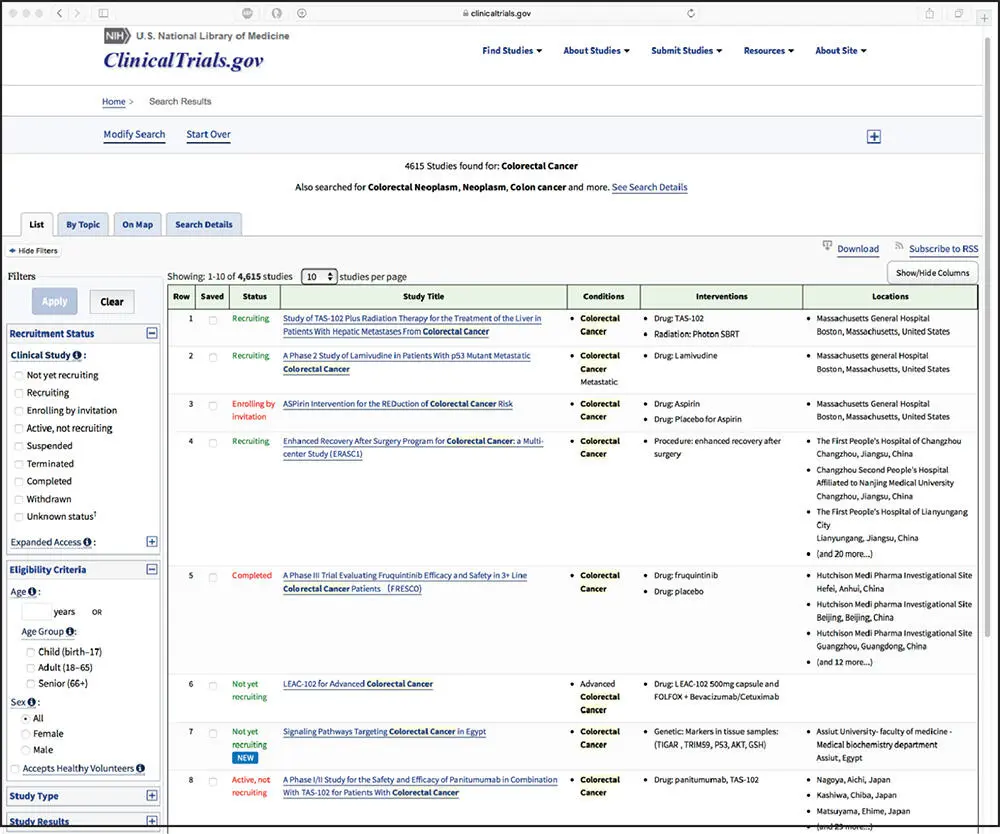The width and height of the screenshot is (1000, 834).
Task: Click the browser forward arrow
Action: 77,13
